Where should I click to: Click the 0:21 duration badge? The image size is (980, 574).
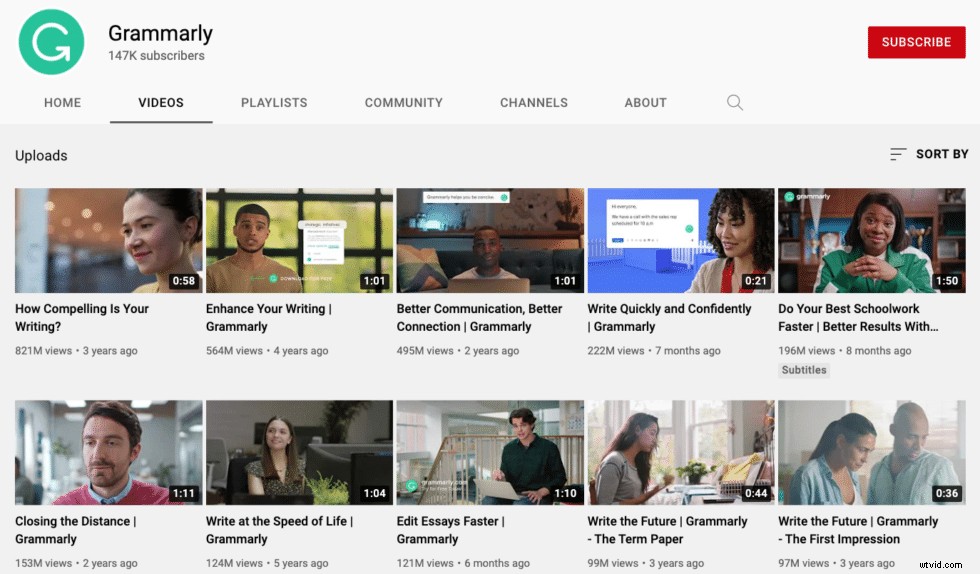756,281
